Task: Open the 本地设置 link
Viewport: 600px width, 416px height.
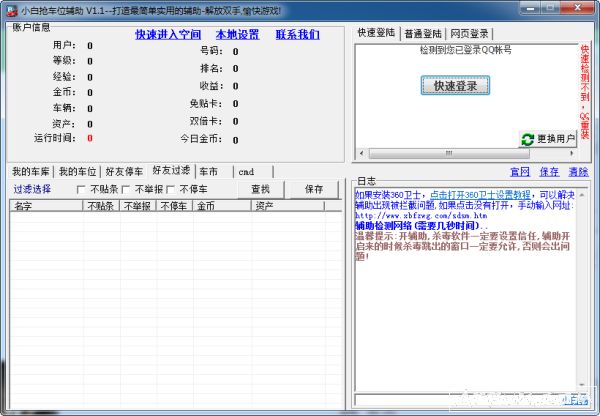Action: pos(237,34)
